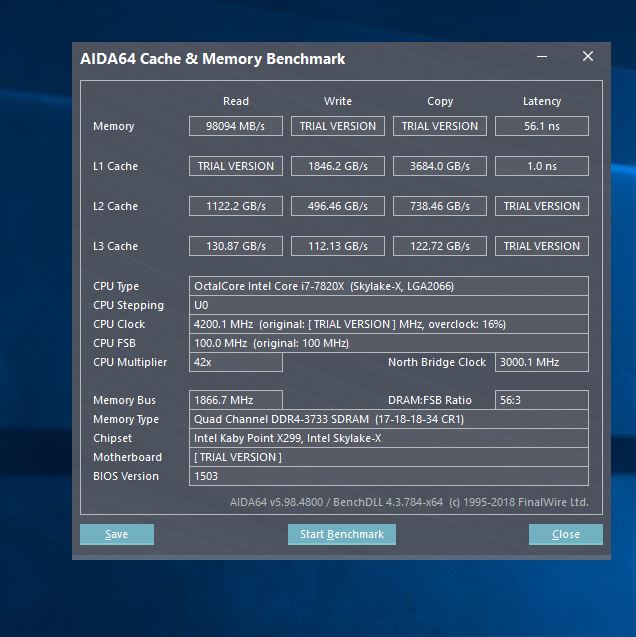Select L1 Cache Latency 1.0 ns
The image size is (636, 637).
542,166
